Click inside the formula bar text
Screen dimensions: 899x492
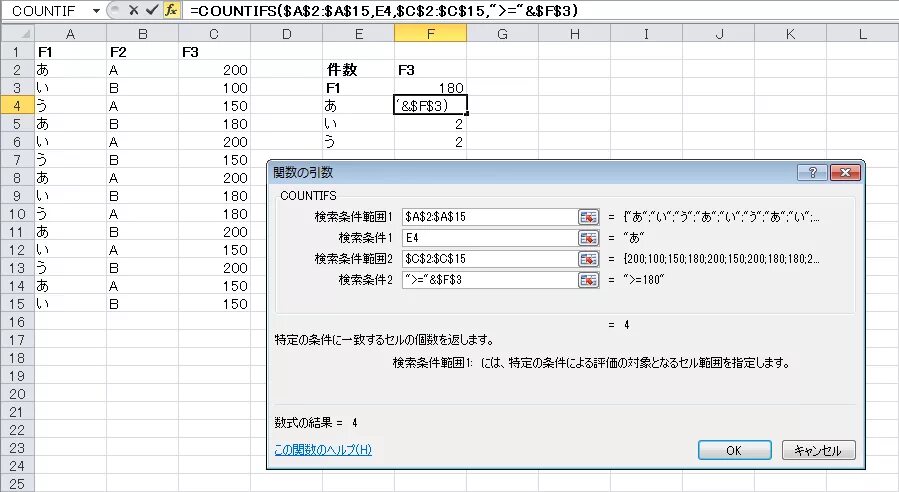click(383, 10)
